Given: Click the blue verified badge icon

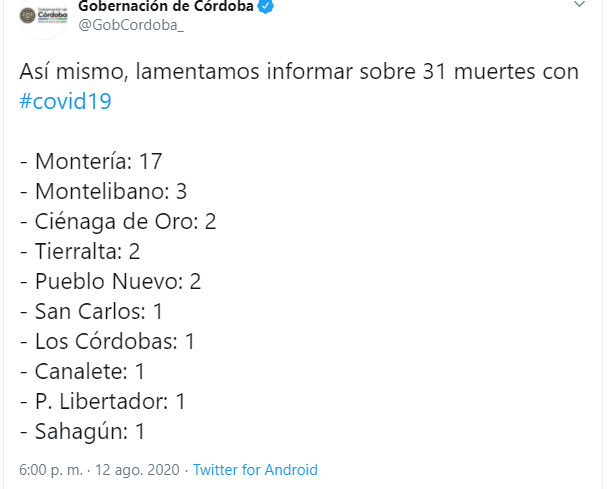Looking at the screenshot, I should point(266,6).
